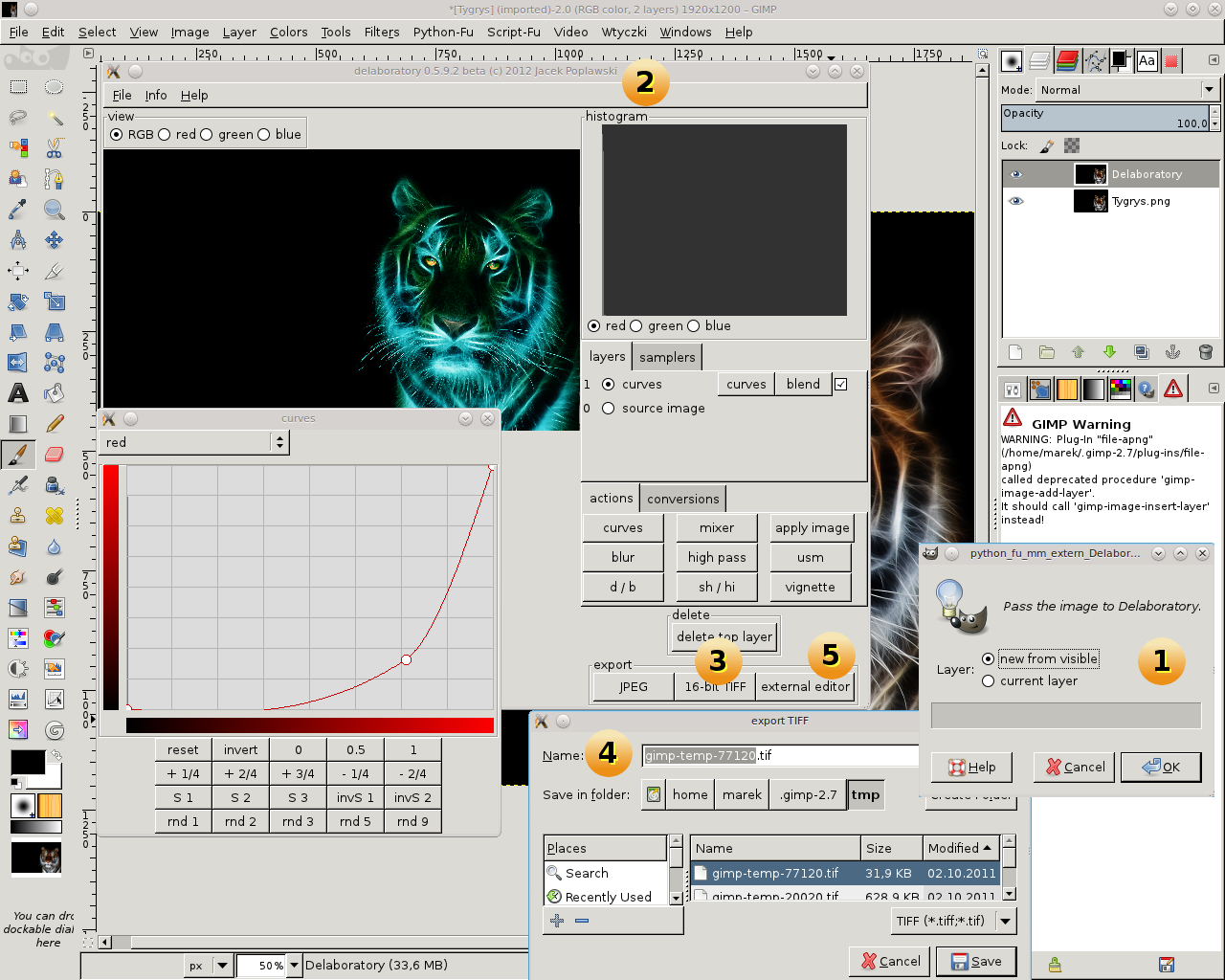Choose the Smudge finger tool
Viewport: 1225px width, 980px height.
tap(18, 577)
